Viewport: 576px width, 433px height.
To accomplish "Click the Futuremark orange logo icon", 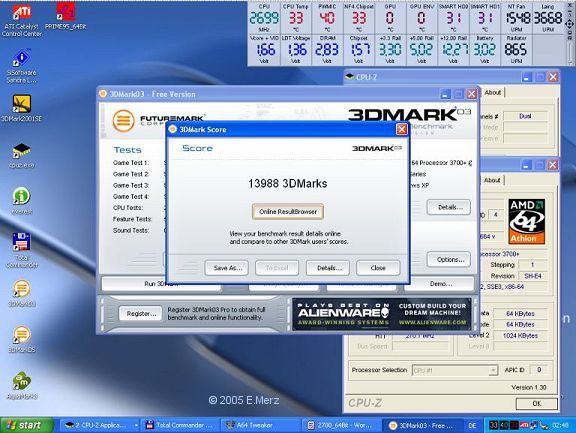I will (x=123, y=120).
